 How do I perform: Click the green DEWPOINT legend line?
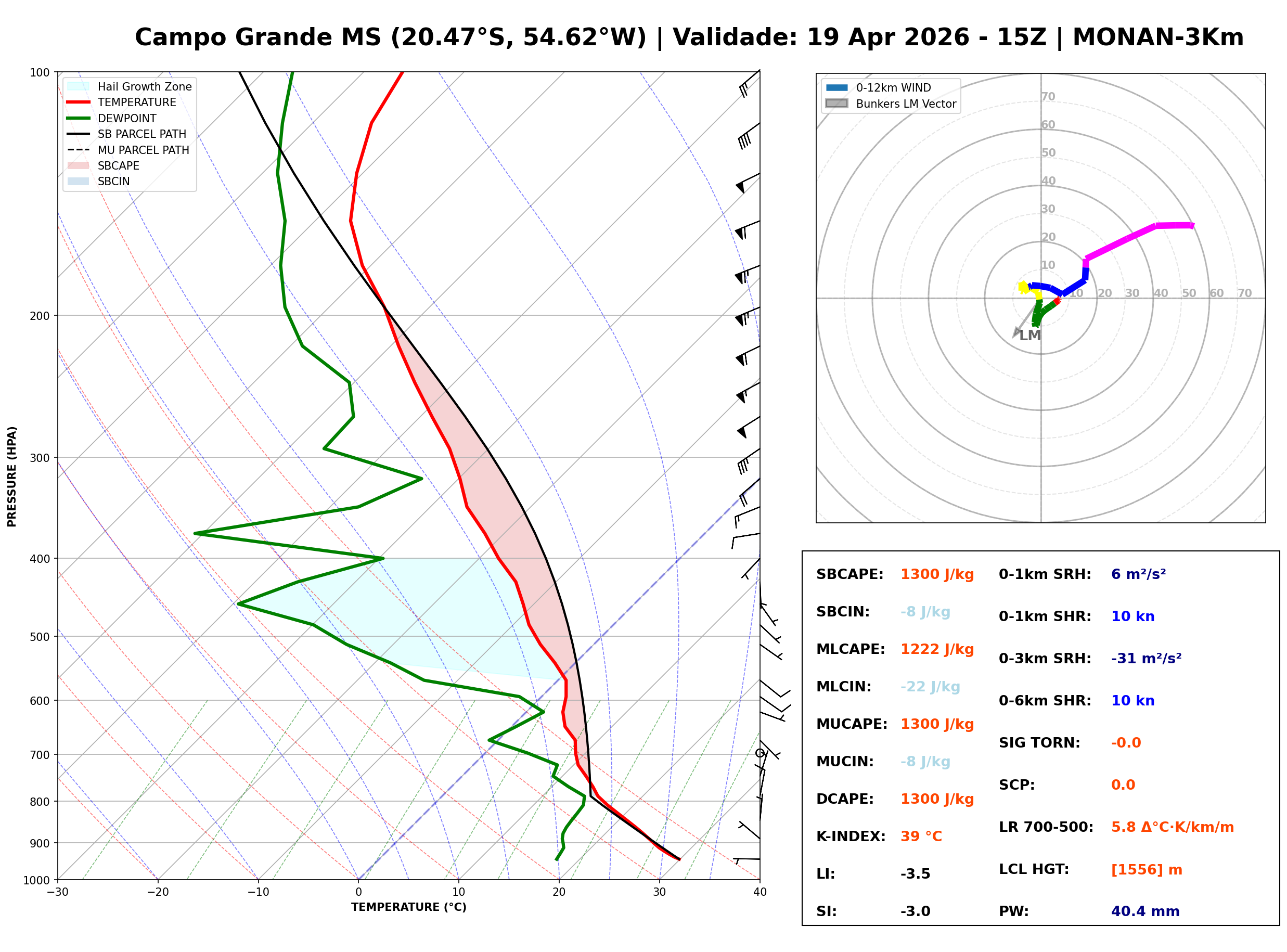point(79,118)
